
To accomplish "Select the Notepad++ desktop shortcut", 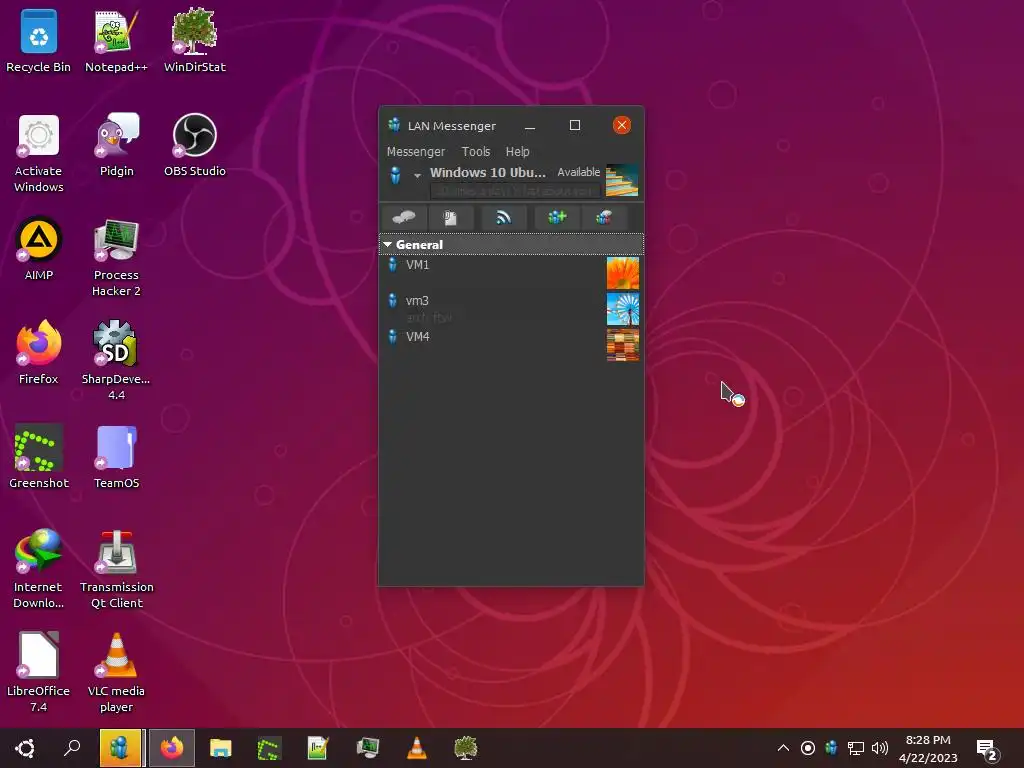I will [116, 41].
